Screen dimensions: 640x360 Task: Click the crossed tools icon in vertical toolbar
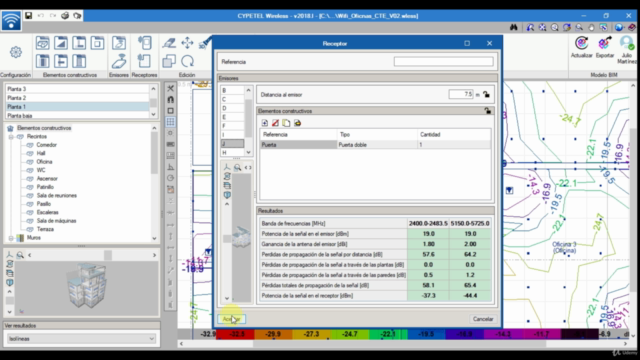click(171, 88)
